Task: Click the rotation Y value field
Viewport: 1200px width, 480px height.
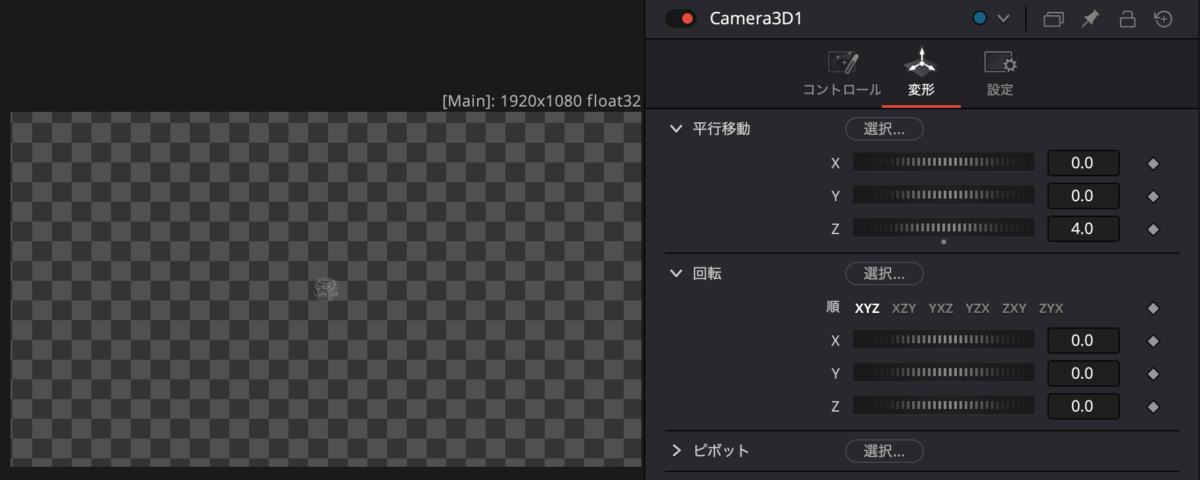Action: (x=1083, y=374)
